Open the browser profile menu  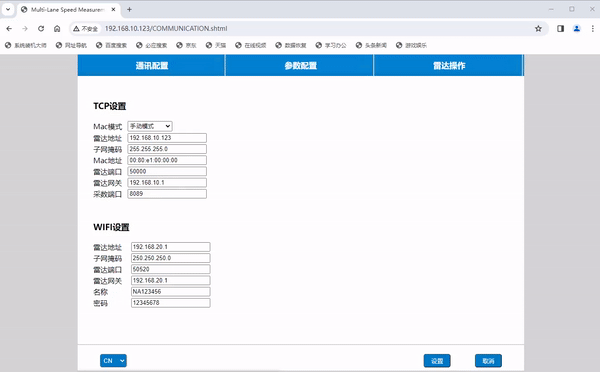577,29
